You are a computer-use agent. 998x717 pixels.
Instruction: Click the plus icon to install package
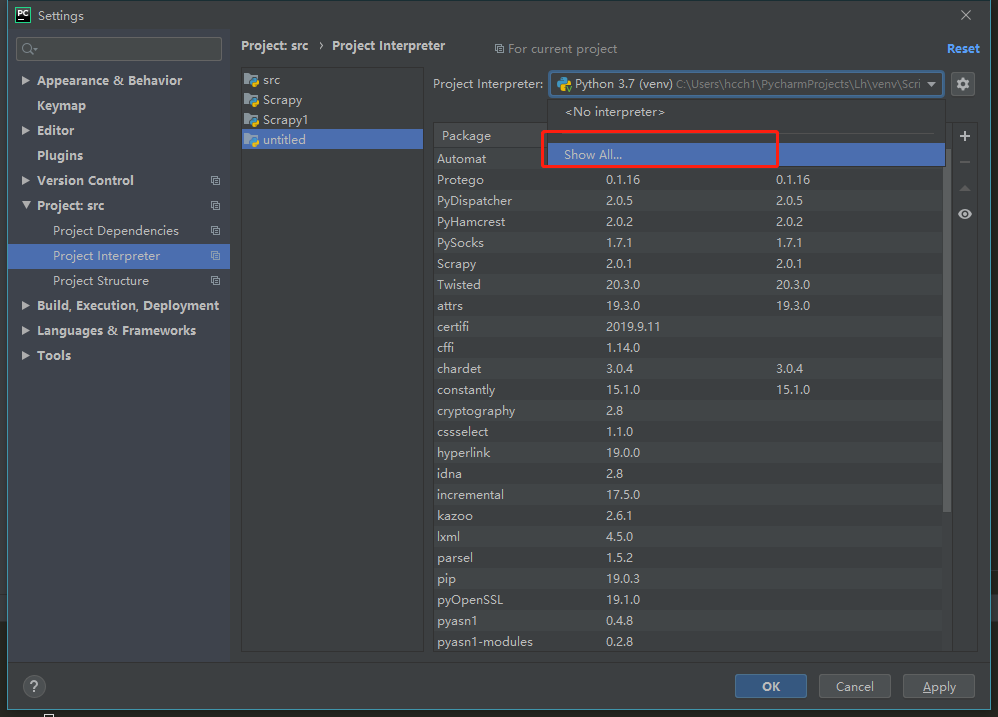point(965,136)
